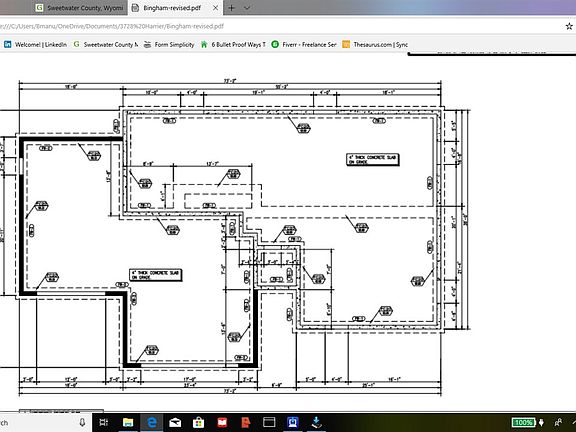
Task: Click the Edge browser taskbar icon
Action: tap(151, 422)
